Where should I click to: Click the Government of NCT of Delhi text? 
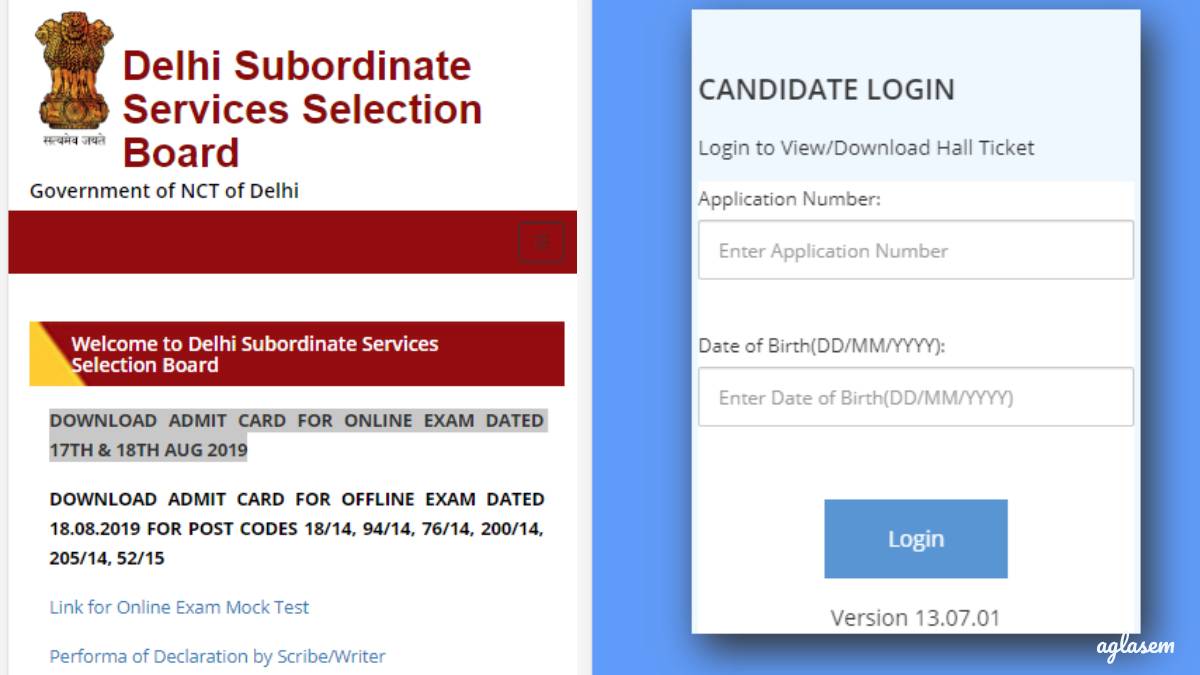click(x=164, y=190)
